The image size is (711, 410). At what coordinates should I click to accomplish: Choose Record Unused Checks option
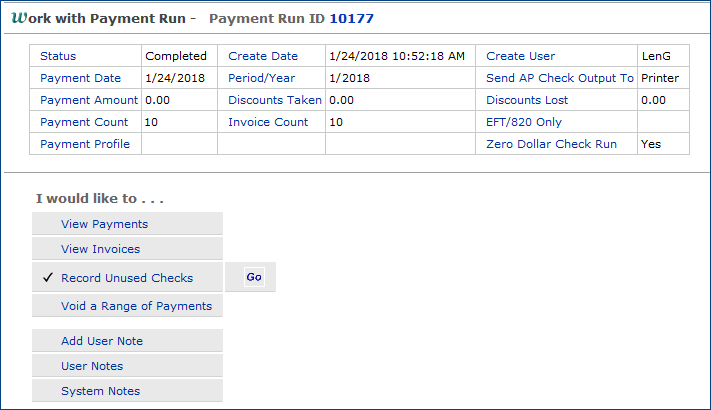click(127, 278)
